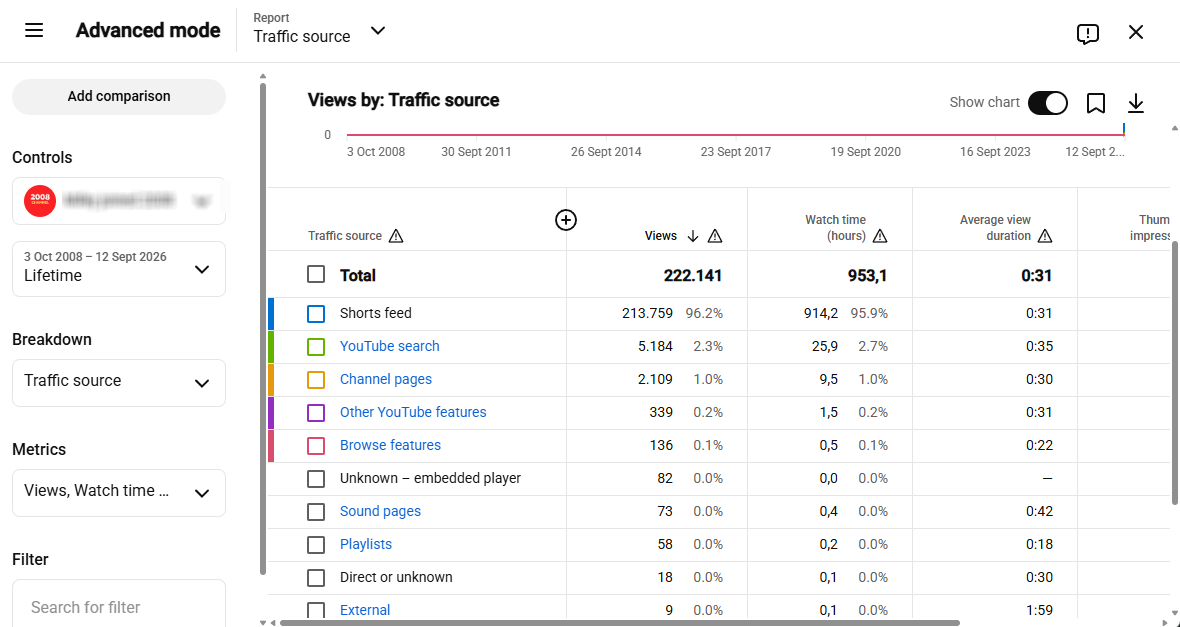Viewport: 1180px width, 627px height.
Task: Toggle the Show chart switch off
Action: (x=1048, y=103)
